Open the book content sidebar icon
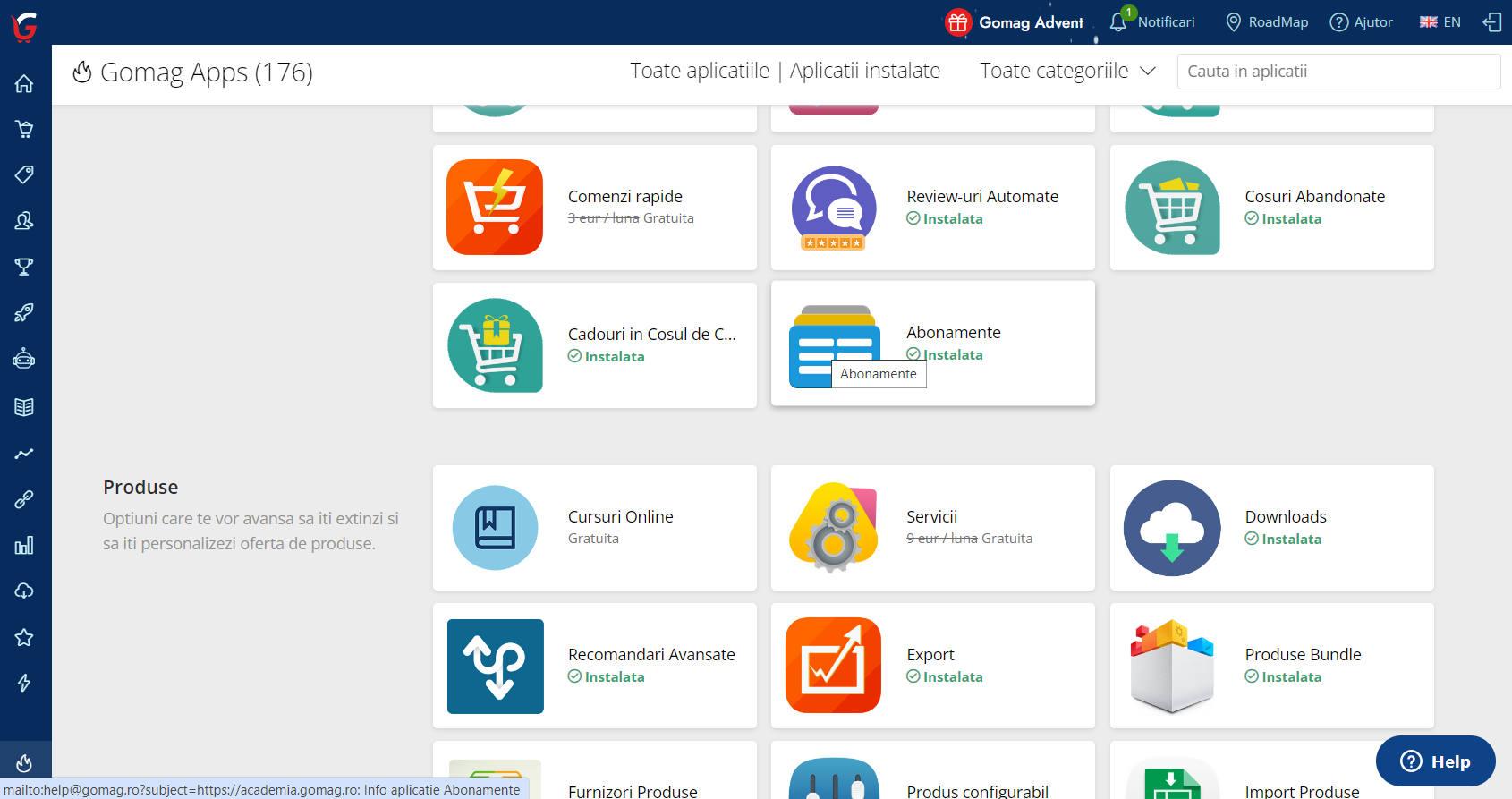The height and width of the screenshot is (799, 1512). [x=24, y=407]
